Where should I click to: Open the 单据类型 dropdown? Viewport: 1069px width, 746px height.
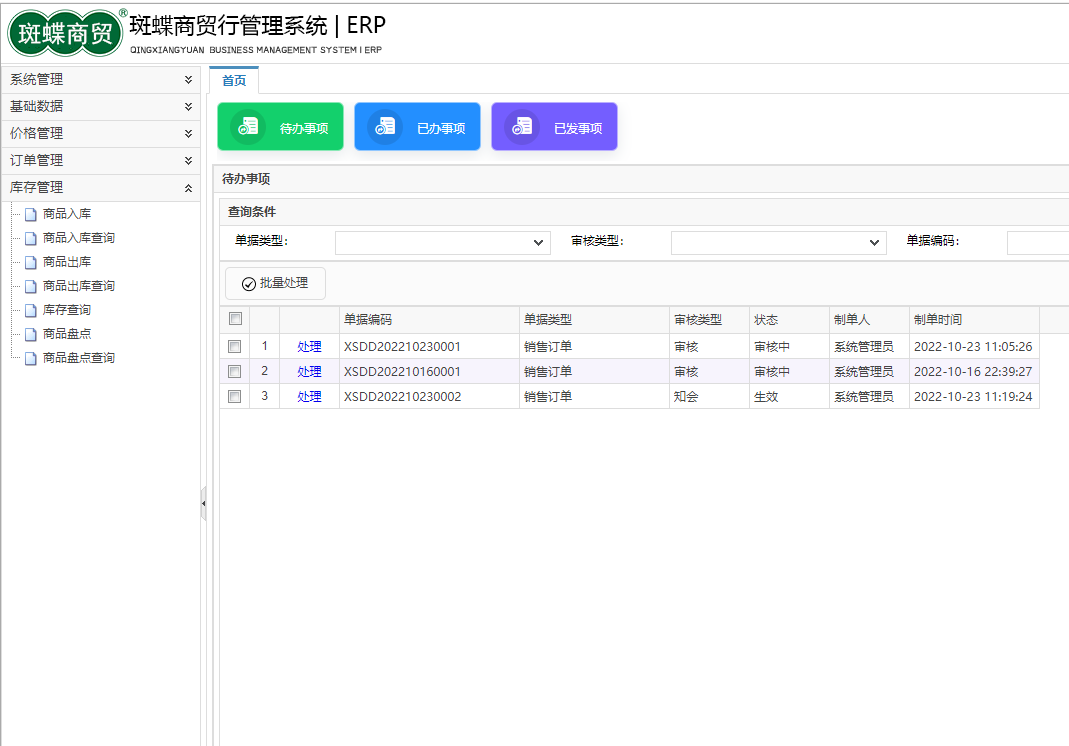442,242
